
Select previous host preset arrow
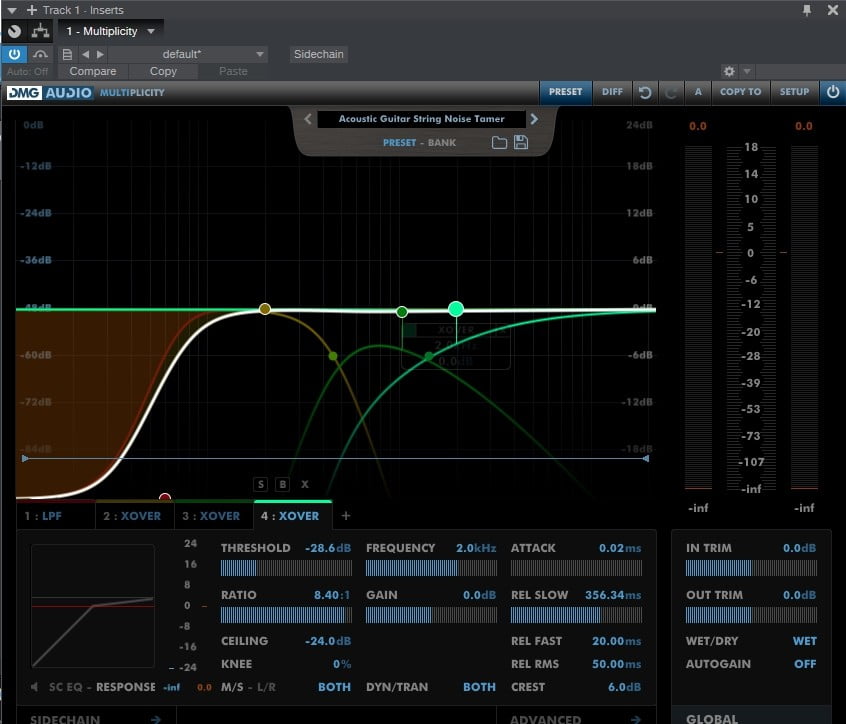pyautogui.click(x=85, y=54)
